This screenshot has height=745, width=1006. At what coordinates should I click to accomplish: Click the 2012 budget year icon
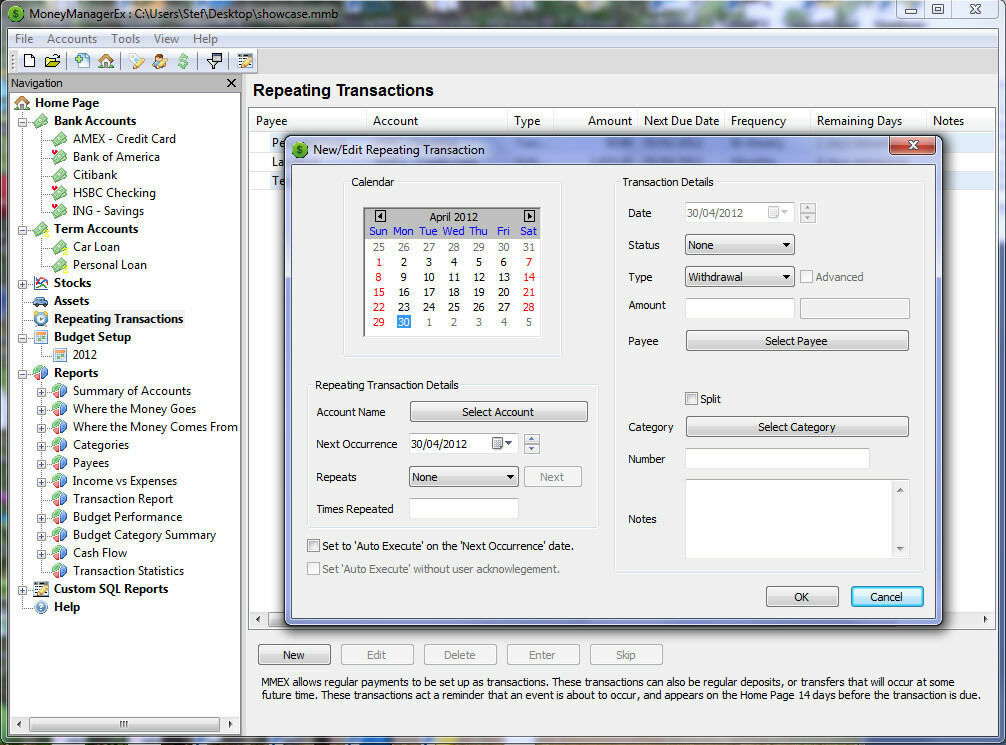(x=60, y=355)
